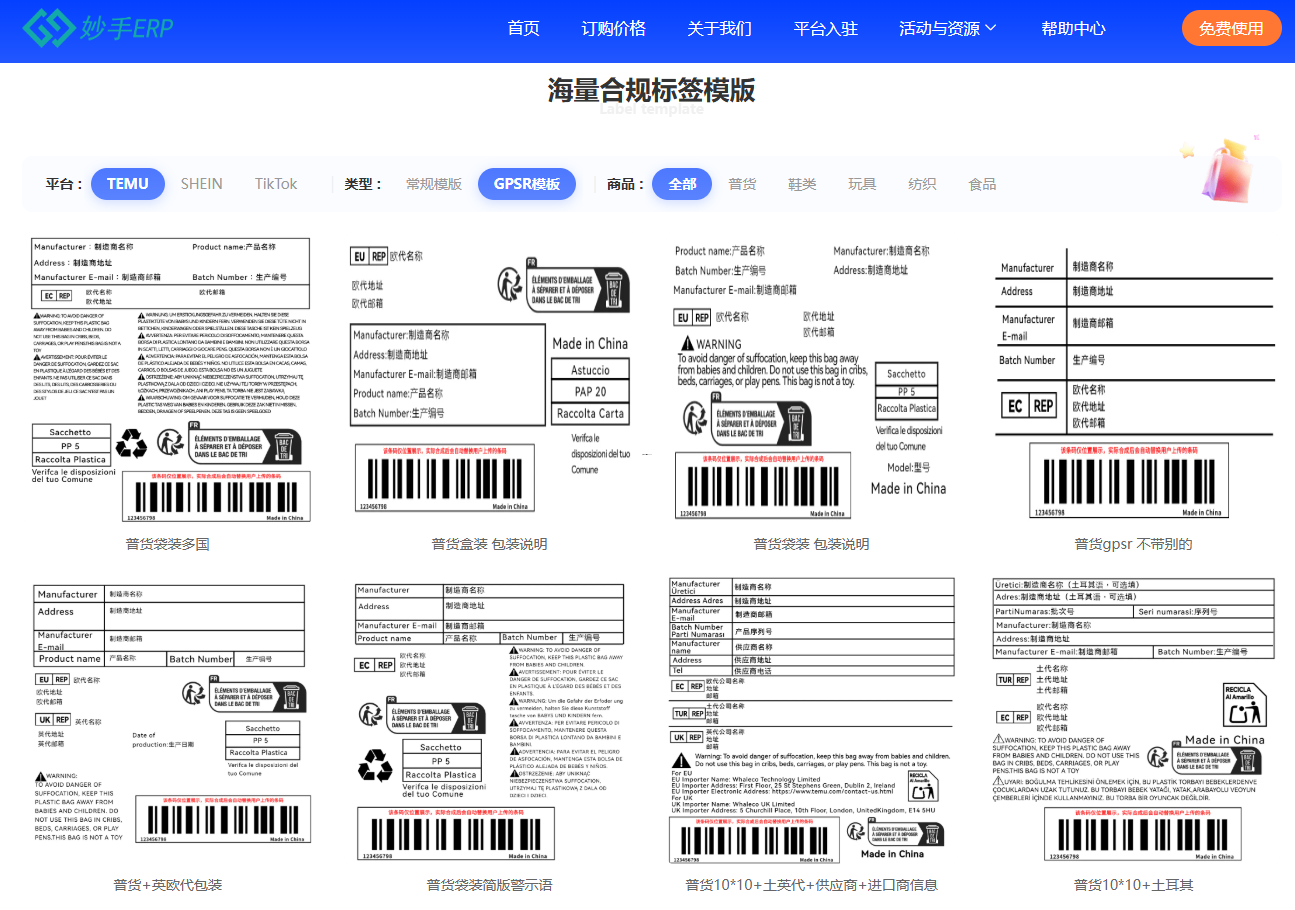Select the 常规模版 template type
The image size is (1295, 910).
[x=433, y=184]
